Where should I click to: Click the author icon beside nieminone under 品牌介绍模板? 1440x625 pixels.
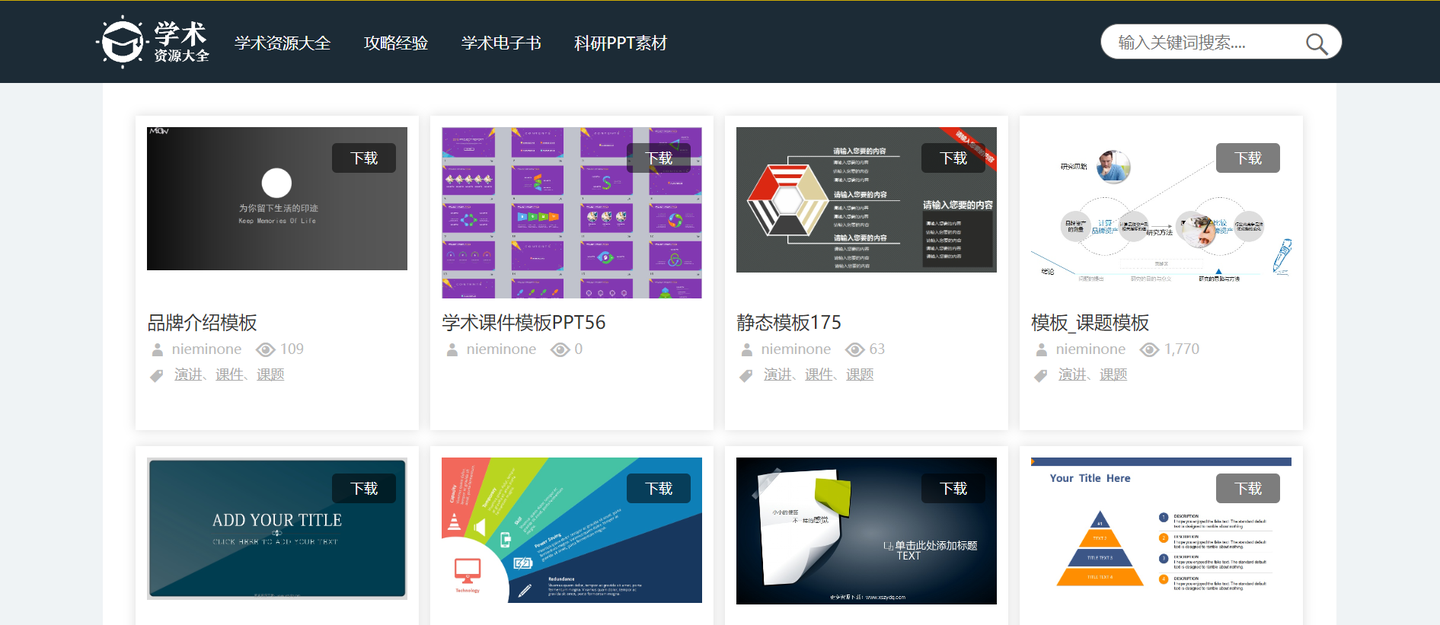[156, 349]
